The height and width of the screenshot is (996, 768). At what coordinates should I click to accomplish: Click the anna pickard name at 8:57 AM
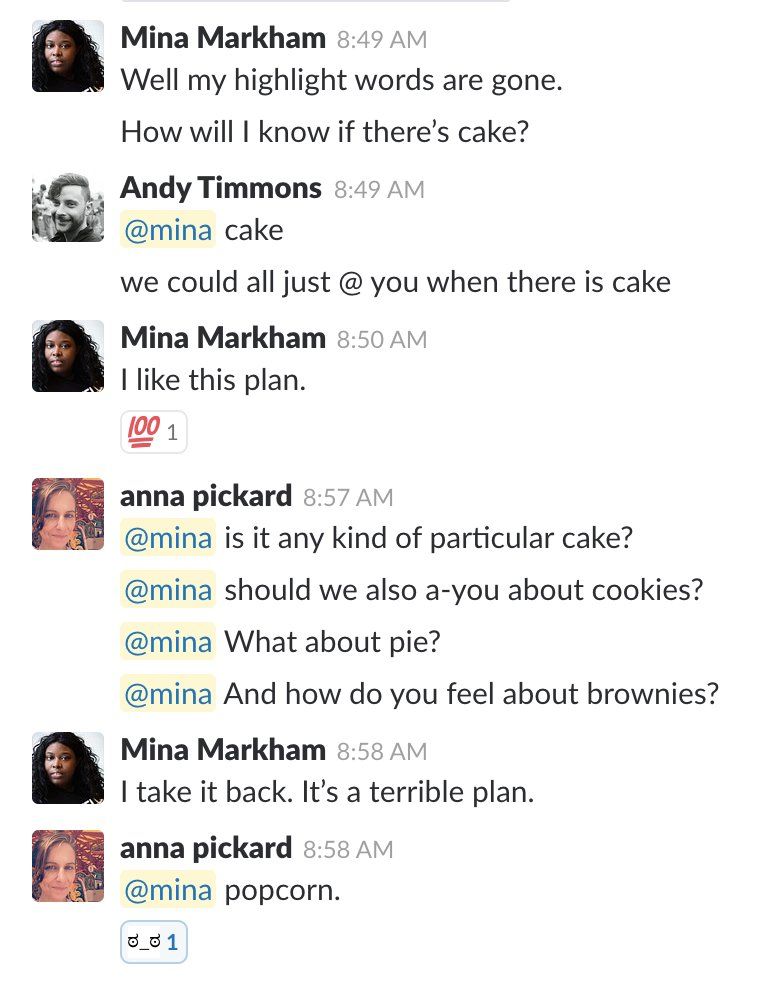tap(206, 496)
